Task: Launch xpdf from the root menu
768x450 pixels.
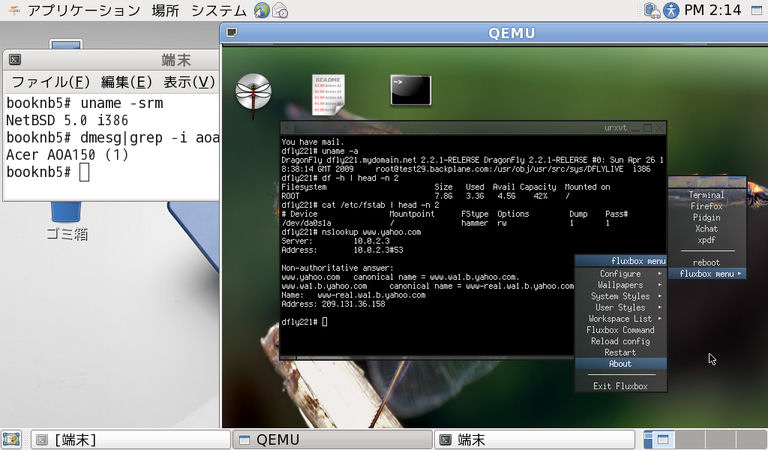Action: pos(707,240)
